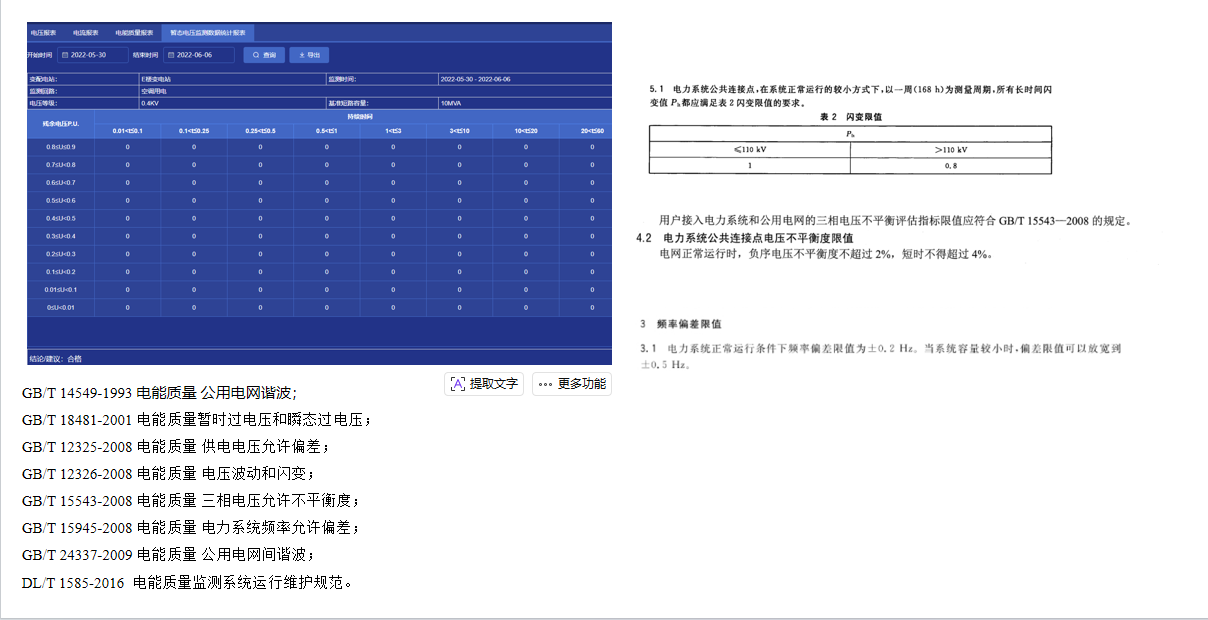Select the 暂态电压监测数据统计报表 tab
This screenshot has height=620, width=1208.
[x=207, y=32]
